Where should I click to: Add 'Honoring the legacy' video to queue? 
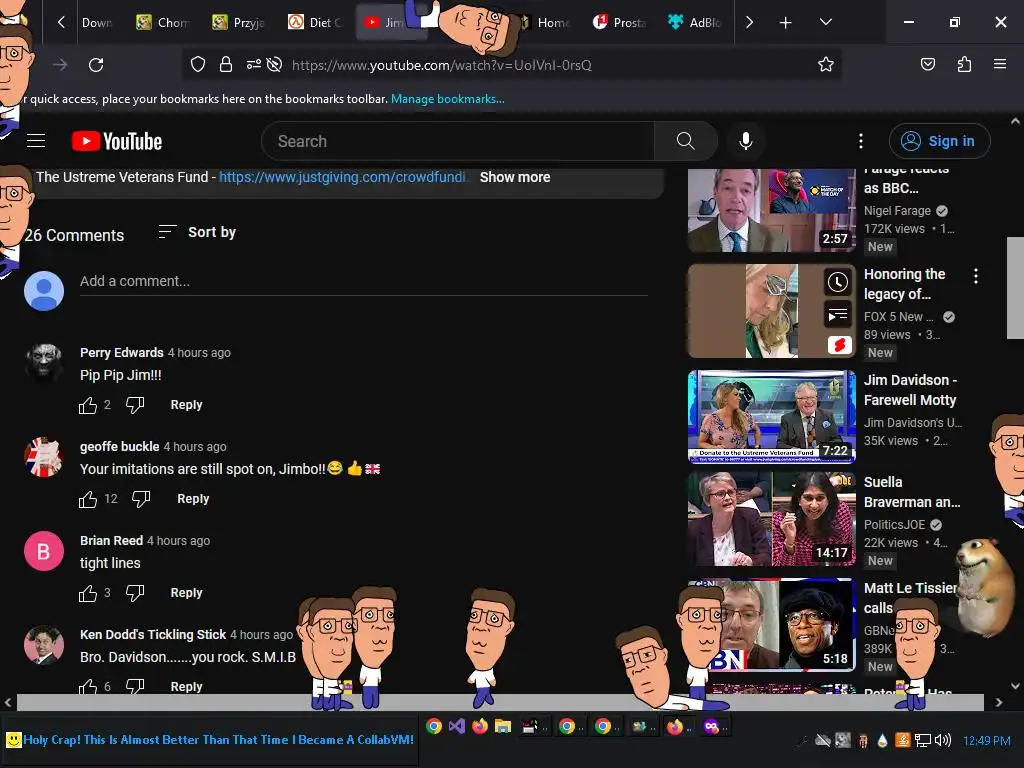click(838, 315)
